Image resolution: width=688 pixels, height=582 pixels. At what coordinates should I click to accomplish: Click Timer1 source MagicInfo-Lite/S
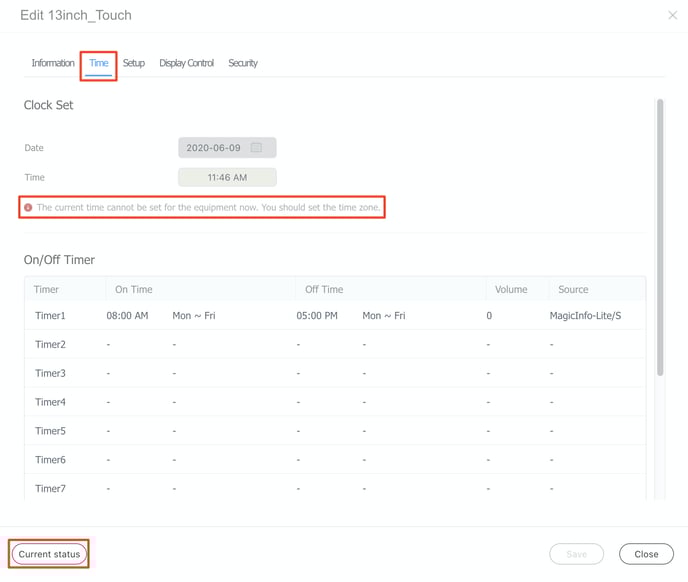click(x=585, y=316)
